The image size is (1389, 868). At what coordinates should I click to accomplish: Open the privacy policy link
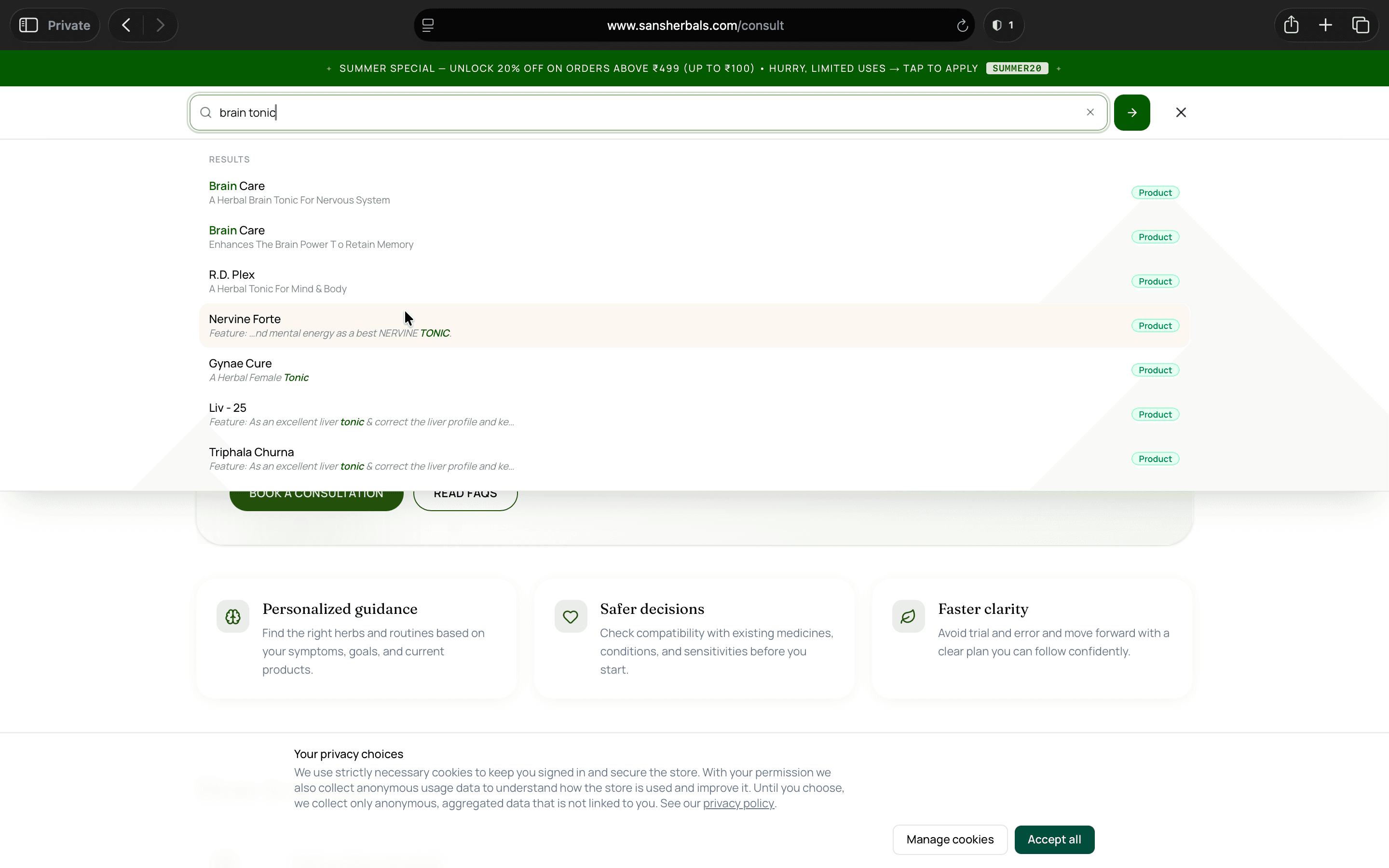[738, 804]
